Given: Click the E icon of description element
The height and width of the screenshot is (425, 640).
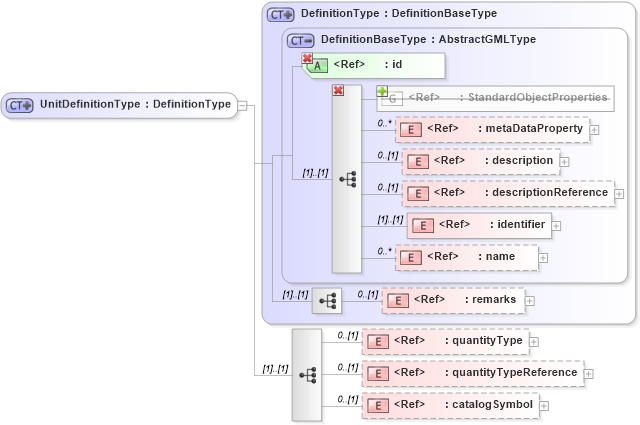Looking at the screenshot, I should [418, 162].
